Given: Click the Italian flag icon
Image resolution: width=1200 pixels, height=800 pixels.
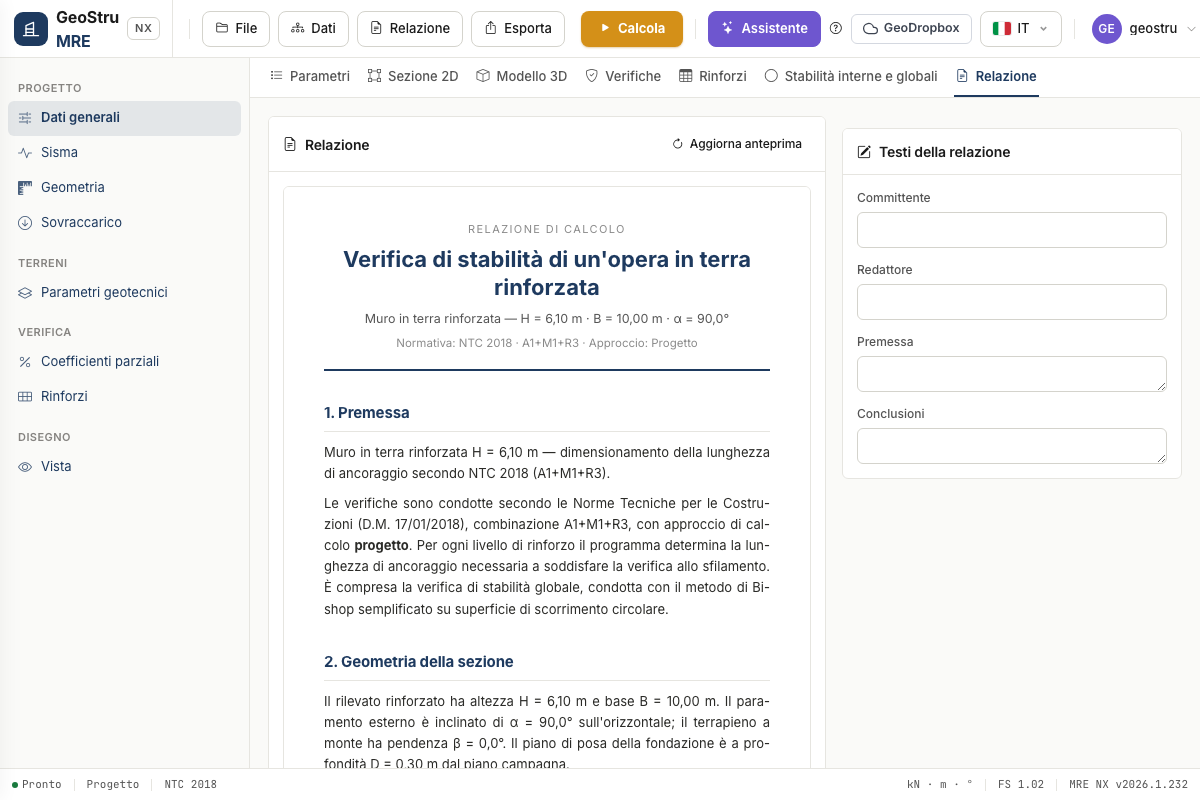Looking at the screenshot, I should point(1001,29).
